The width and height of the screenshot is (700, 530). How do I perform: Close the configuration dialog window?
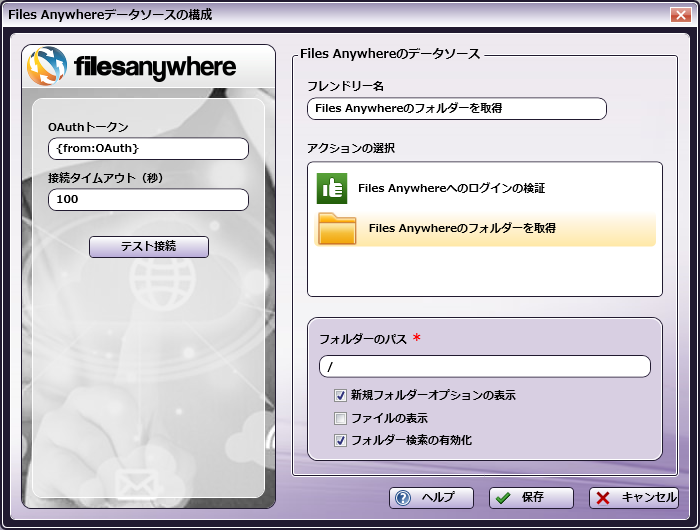point(681,15)
